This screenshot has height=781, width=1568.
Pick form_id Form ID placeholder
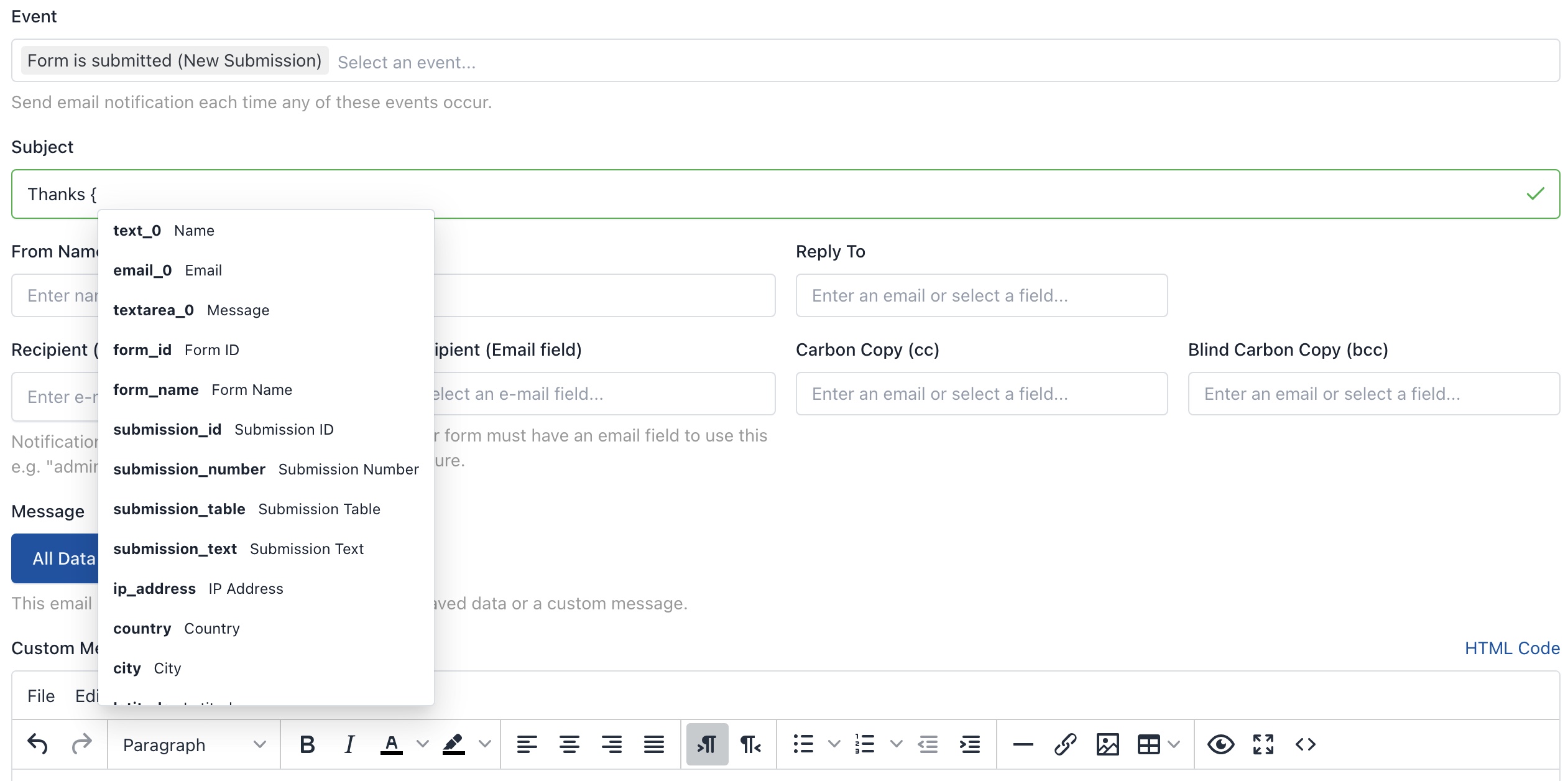tap(266, 350)
